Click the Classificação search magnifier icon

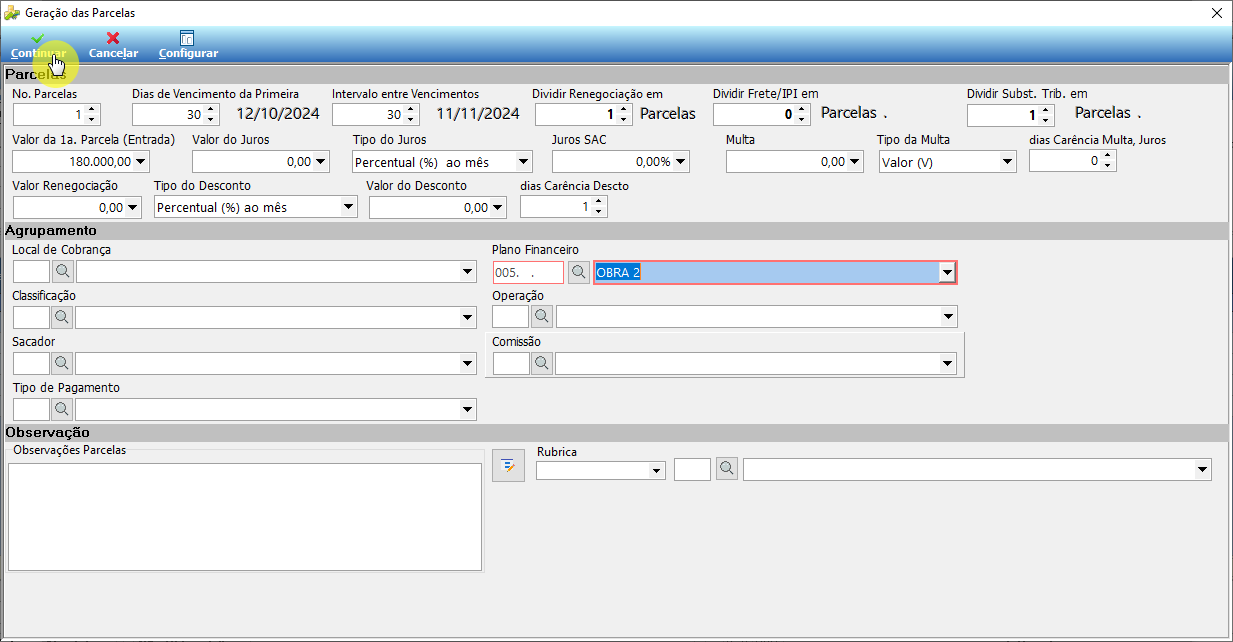pyautogui.click(x=62, y=317)
